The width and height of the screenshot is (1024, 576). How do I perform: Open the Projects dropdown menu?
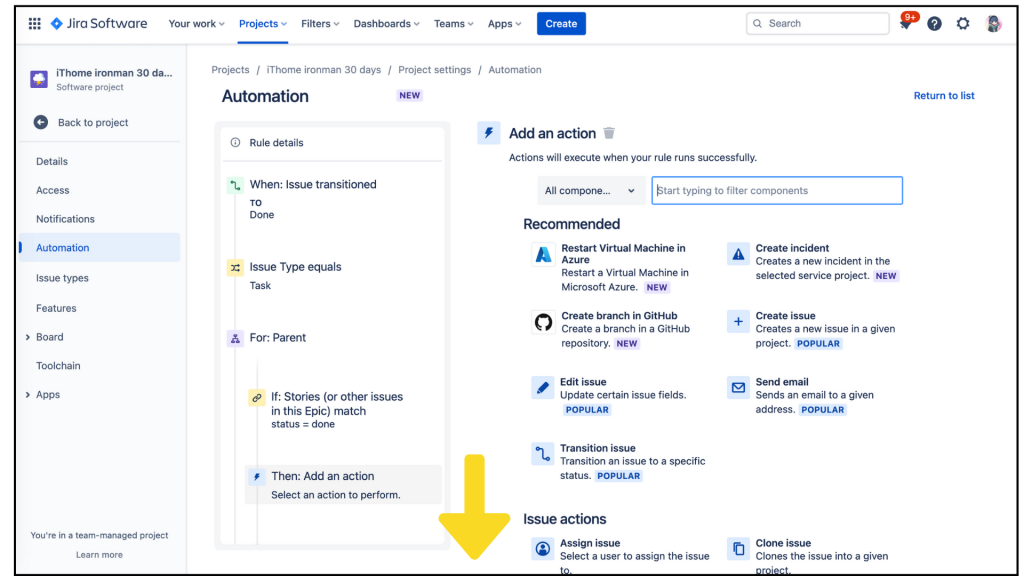(263, 24)
